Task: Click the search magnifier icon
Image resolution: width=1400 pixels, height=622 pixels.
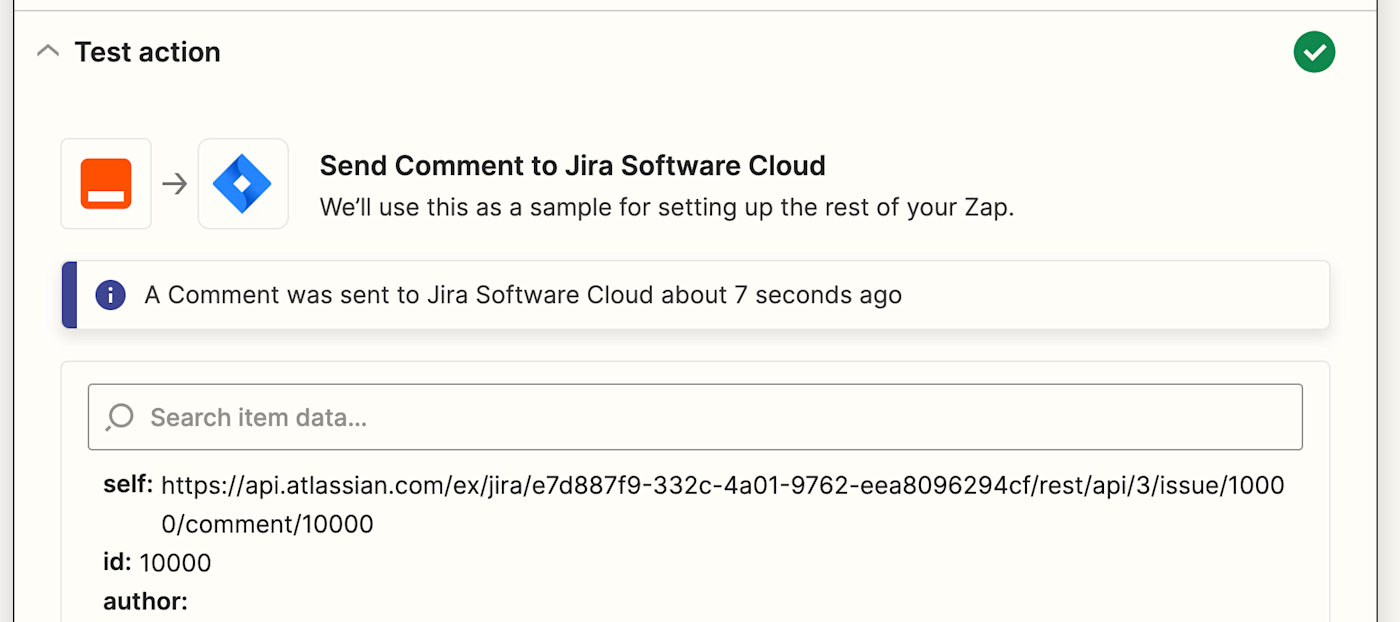Action: click(x=120, y=416)
